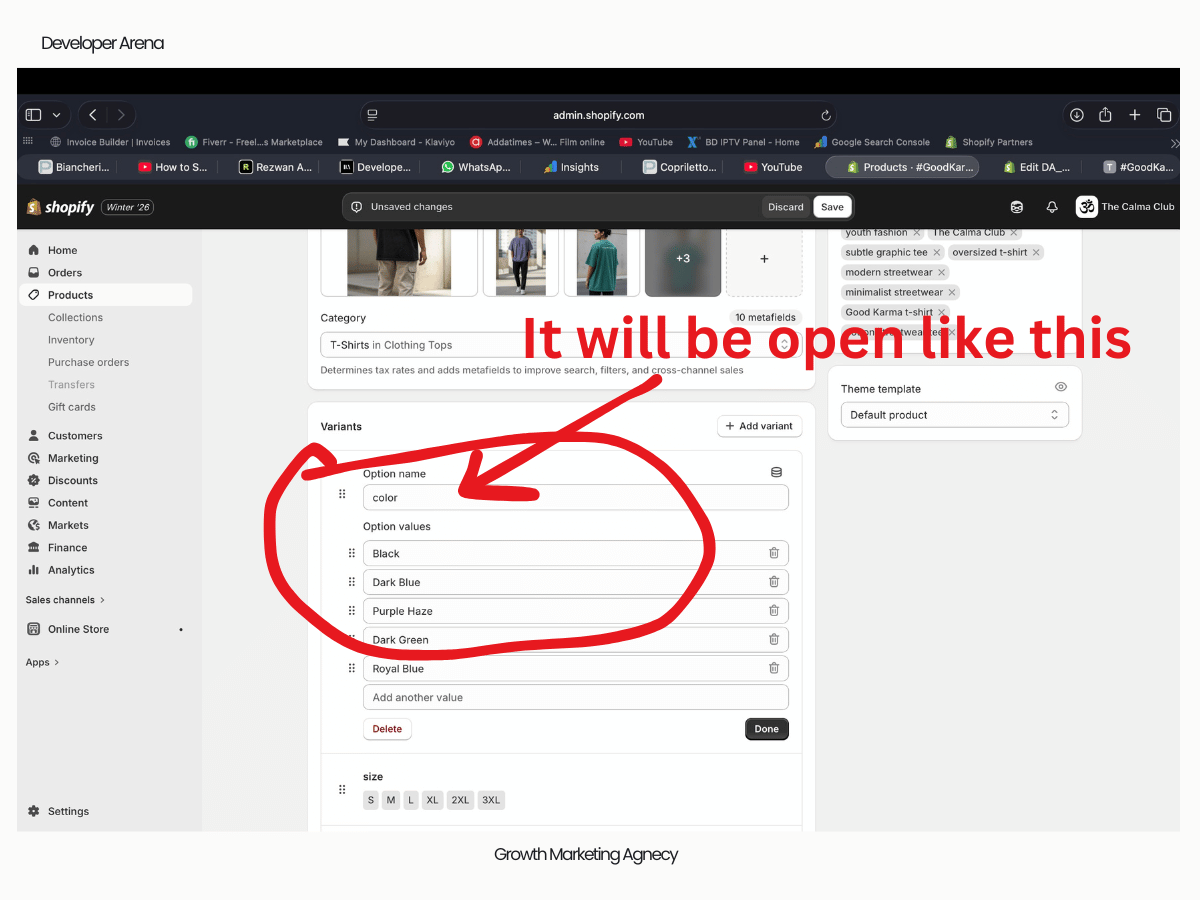
Task: Click the 'Add another value' input field
Action: [x=575, y=697]
